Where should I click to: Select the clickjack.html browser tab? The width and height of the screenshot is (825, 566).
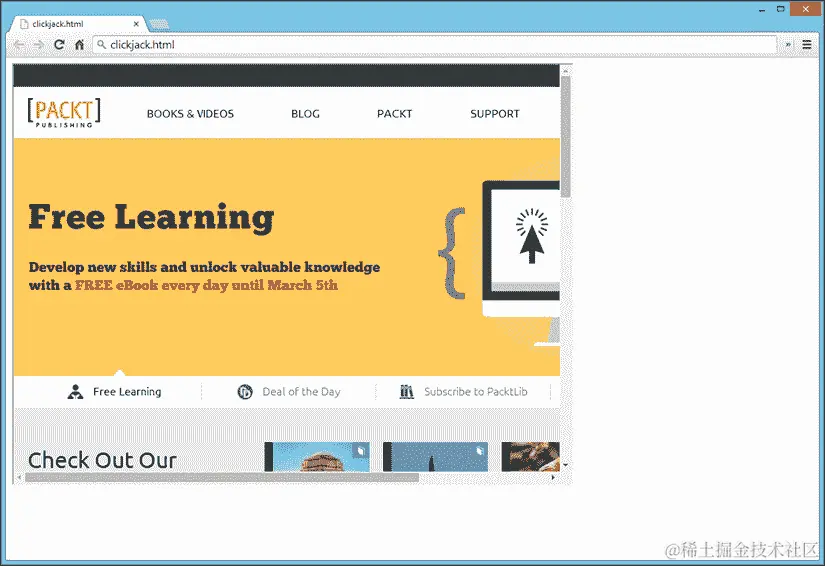point(79,24)
